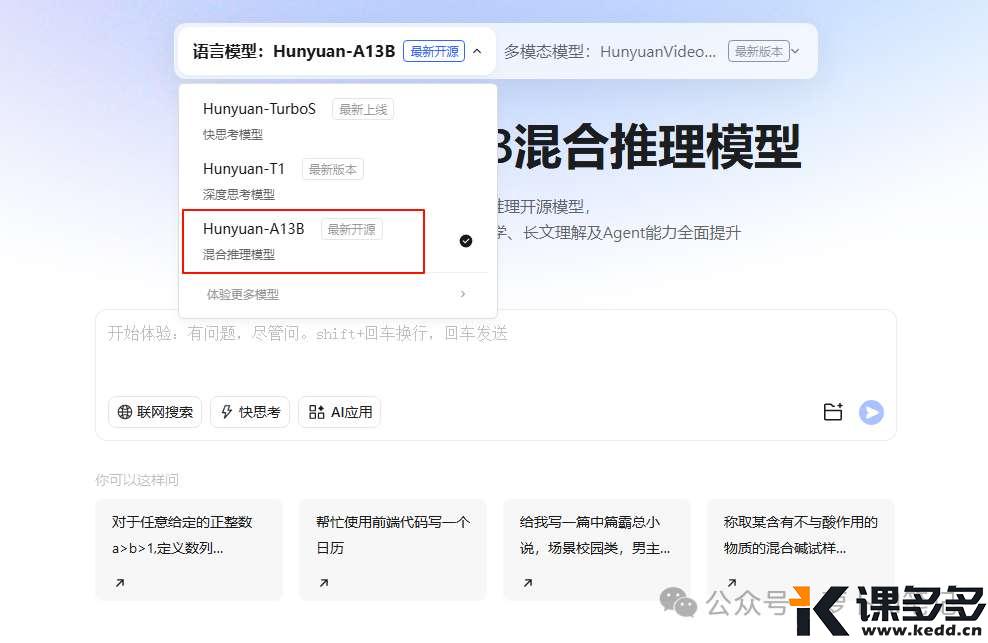Viewport: 988px width, 643px height.
Task: Click 最新开源 badge in language model header
Action: tap(434, 52)
